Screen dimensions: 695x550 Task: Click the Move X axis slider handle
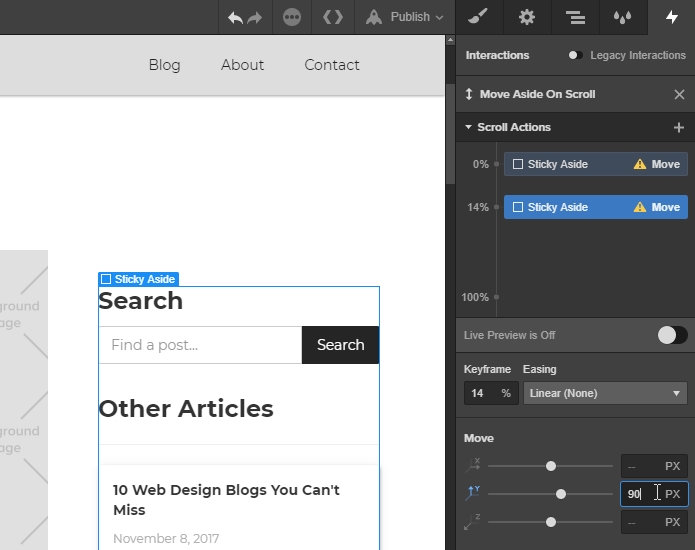tap(551, 466)
